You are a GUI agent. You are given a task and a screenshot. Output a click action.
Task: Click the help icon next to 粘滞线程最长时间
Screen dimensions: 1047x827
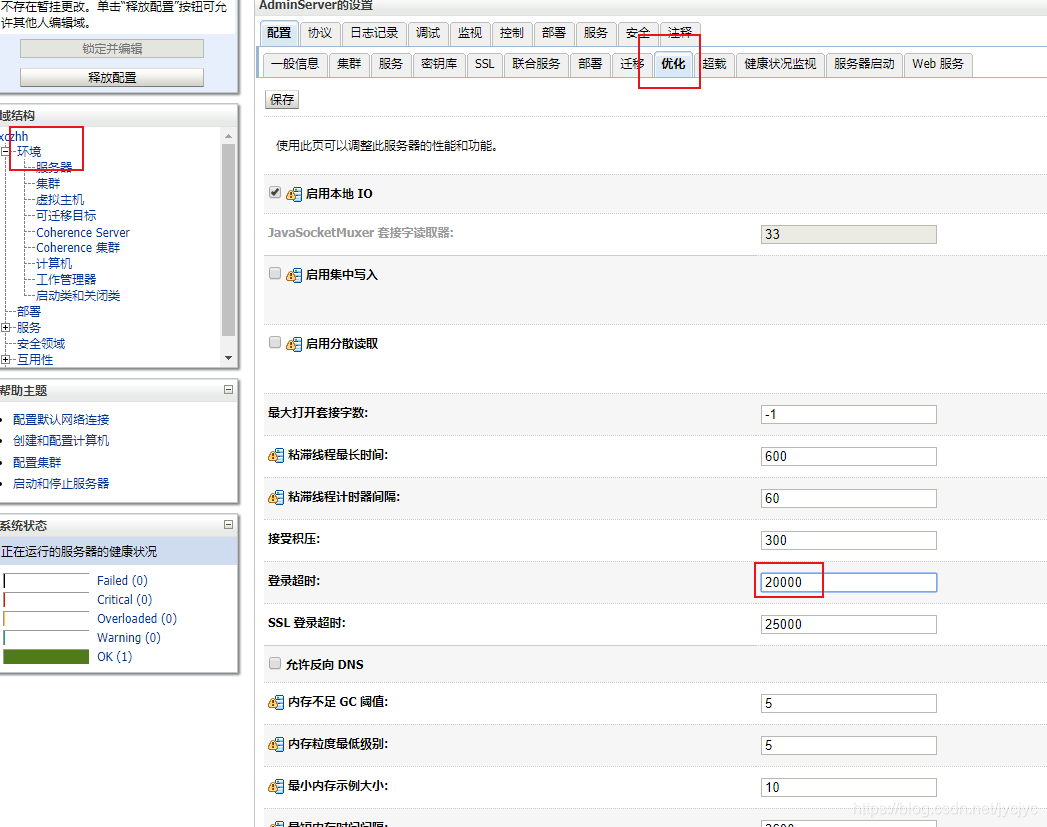(276, 456)
